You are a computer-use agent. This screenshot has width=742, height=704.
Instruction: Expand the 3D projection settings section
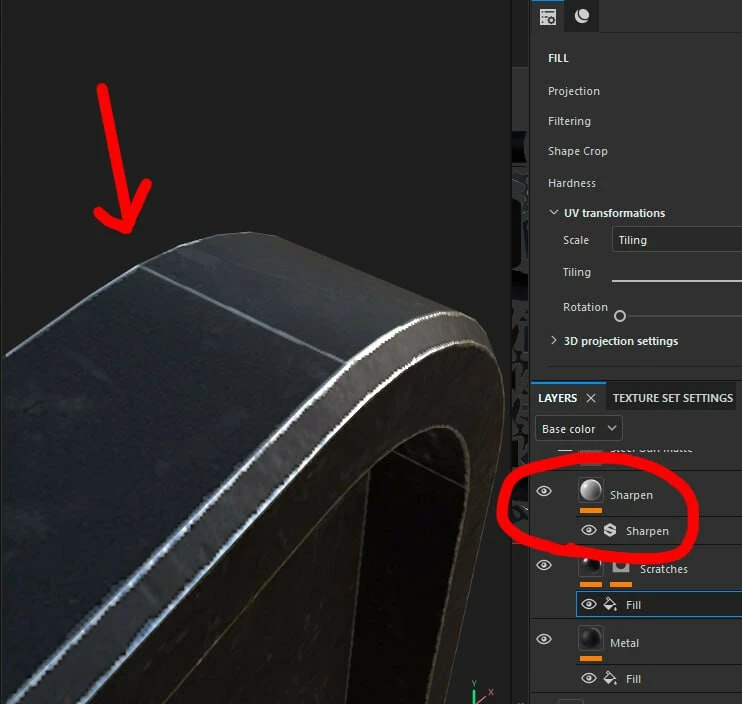[x=553, y=340]
